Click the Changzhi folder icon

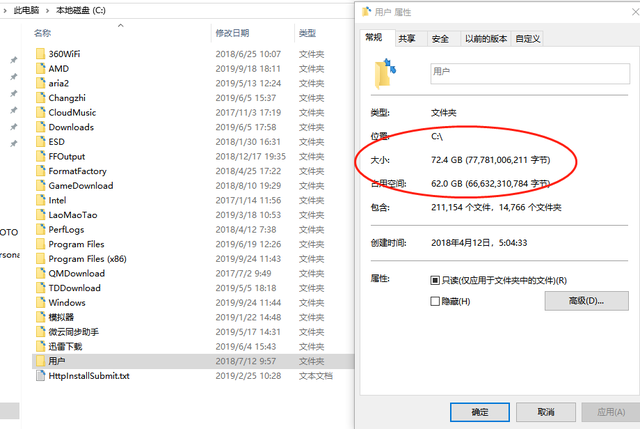pyautogui.click(x=40, y=98)
